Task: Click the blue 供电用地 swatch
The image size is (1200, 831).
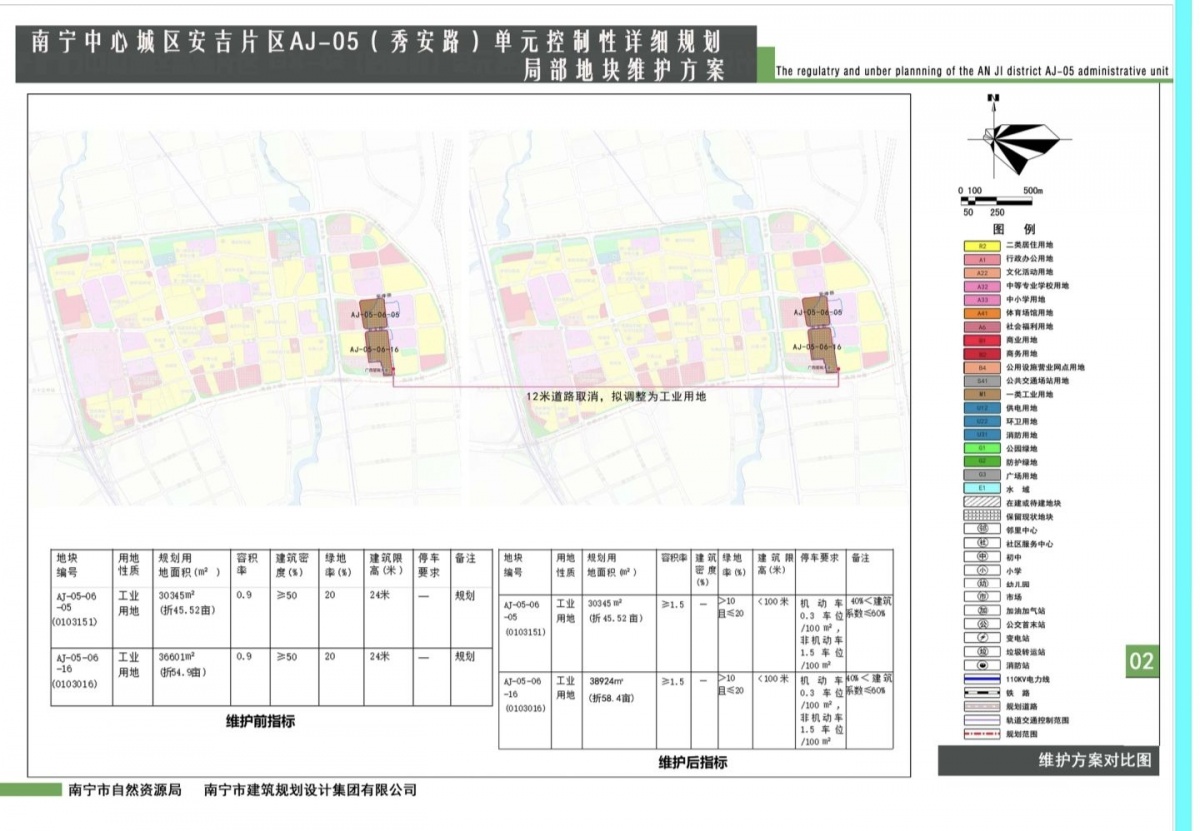Action: [982, 408]
